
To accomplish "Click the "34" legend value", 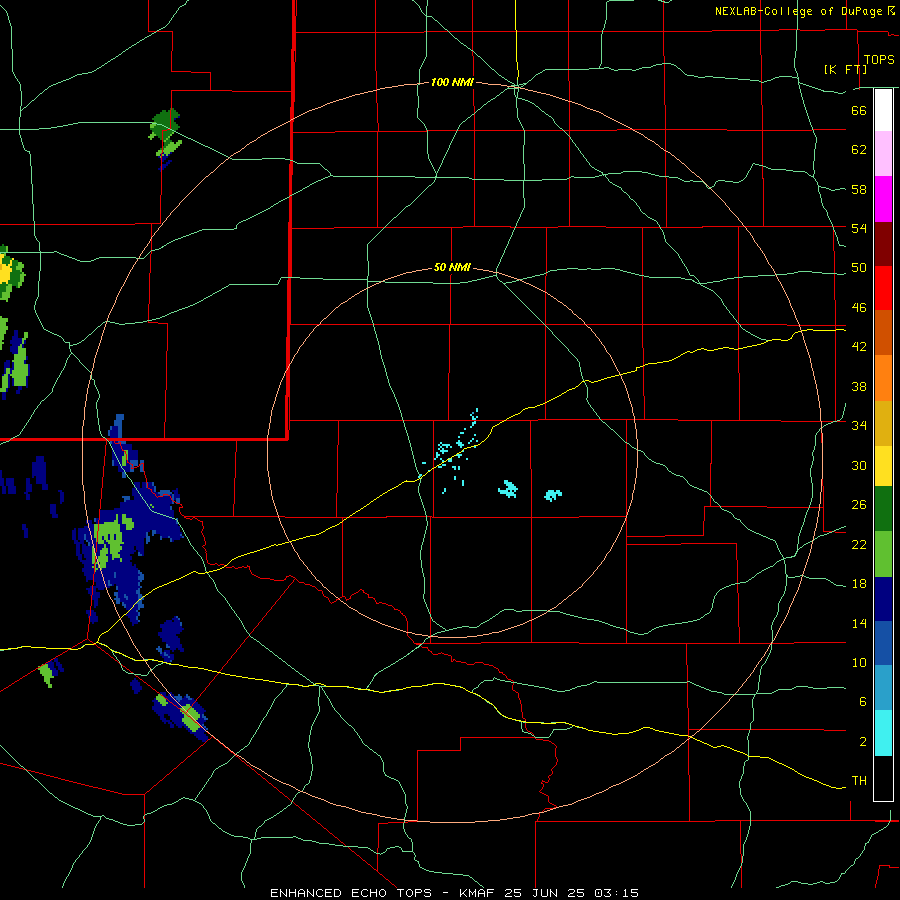I will (x=859, y=426).
